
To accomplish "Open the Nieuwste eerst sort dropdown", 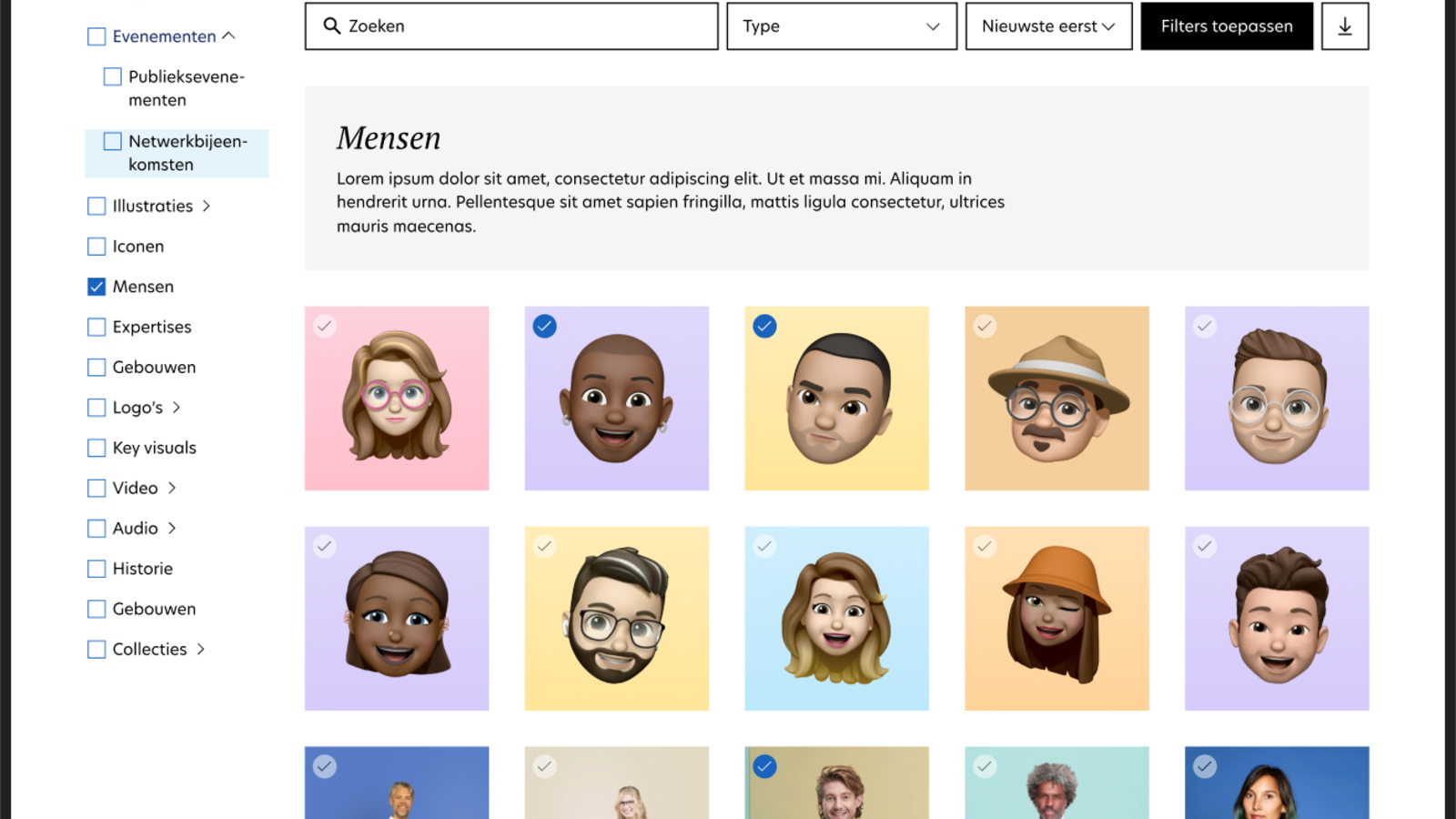I will click(x=1047, y=26).
